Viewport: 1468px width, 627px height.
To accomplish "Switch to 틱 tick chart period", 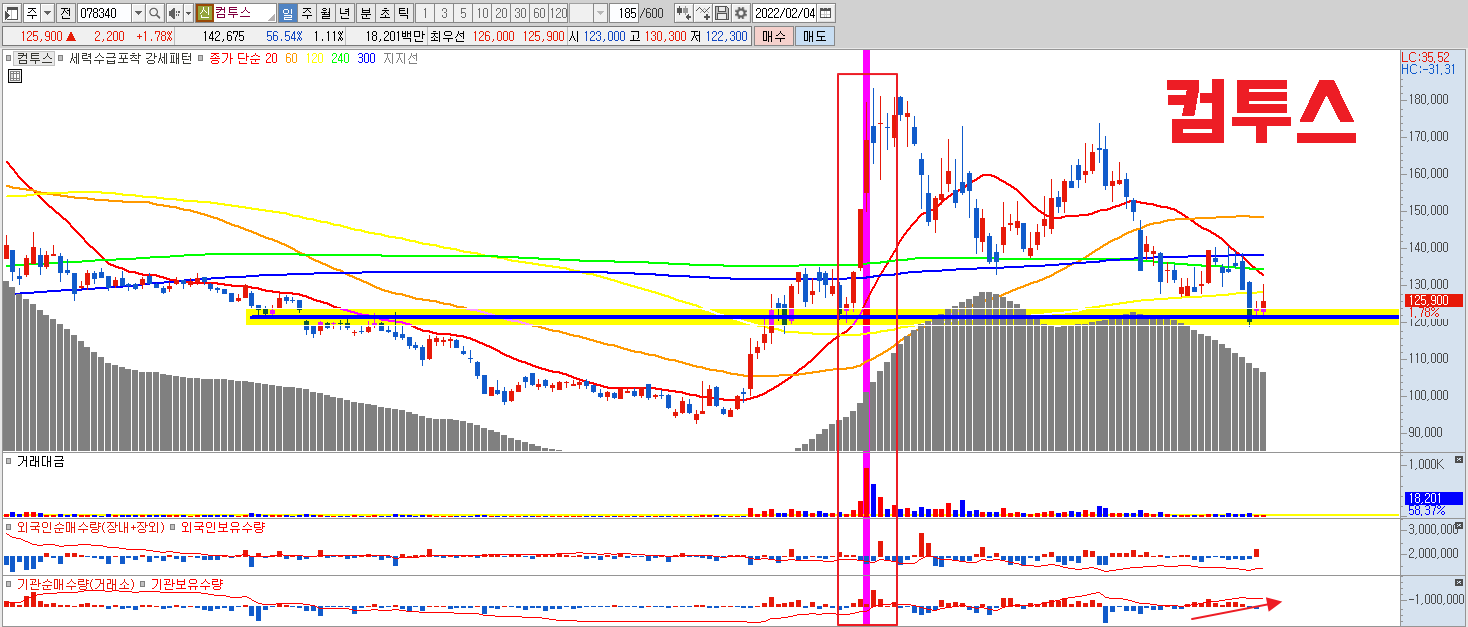I will click(404, 13).
